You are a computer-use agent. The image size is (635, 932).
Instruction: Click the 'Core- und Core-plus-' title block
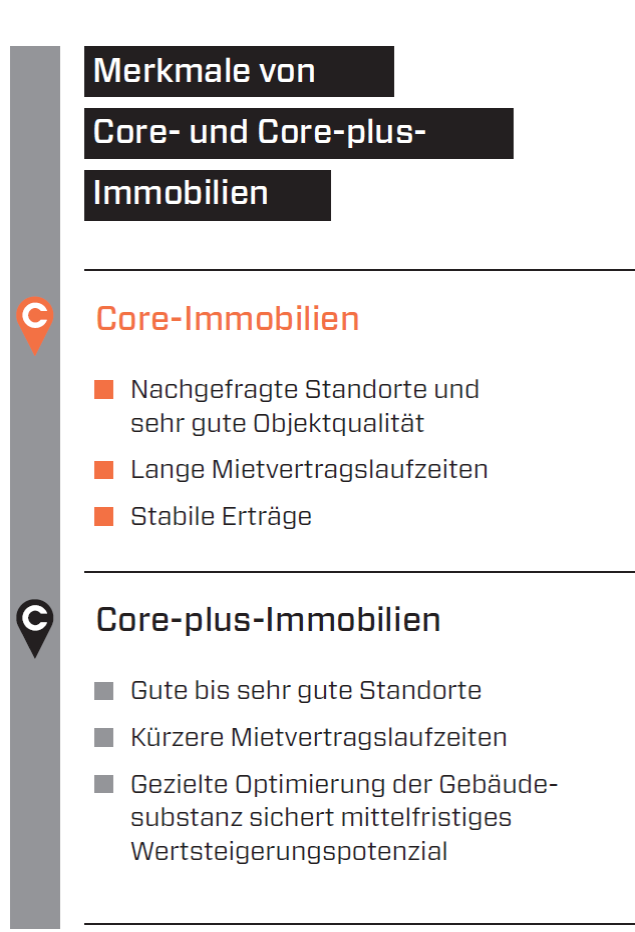click(298, 133)
